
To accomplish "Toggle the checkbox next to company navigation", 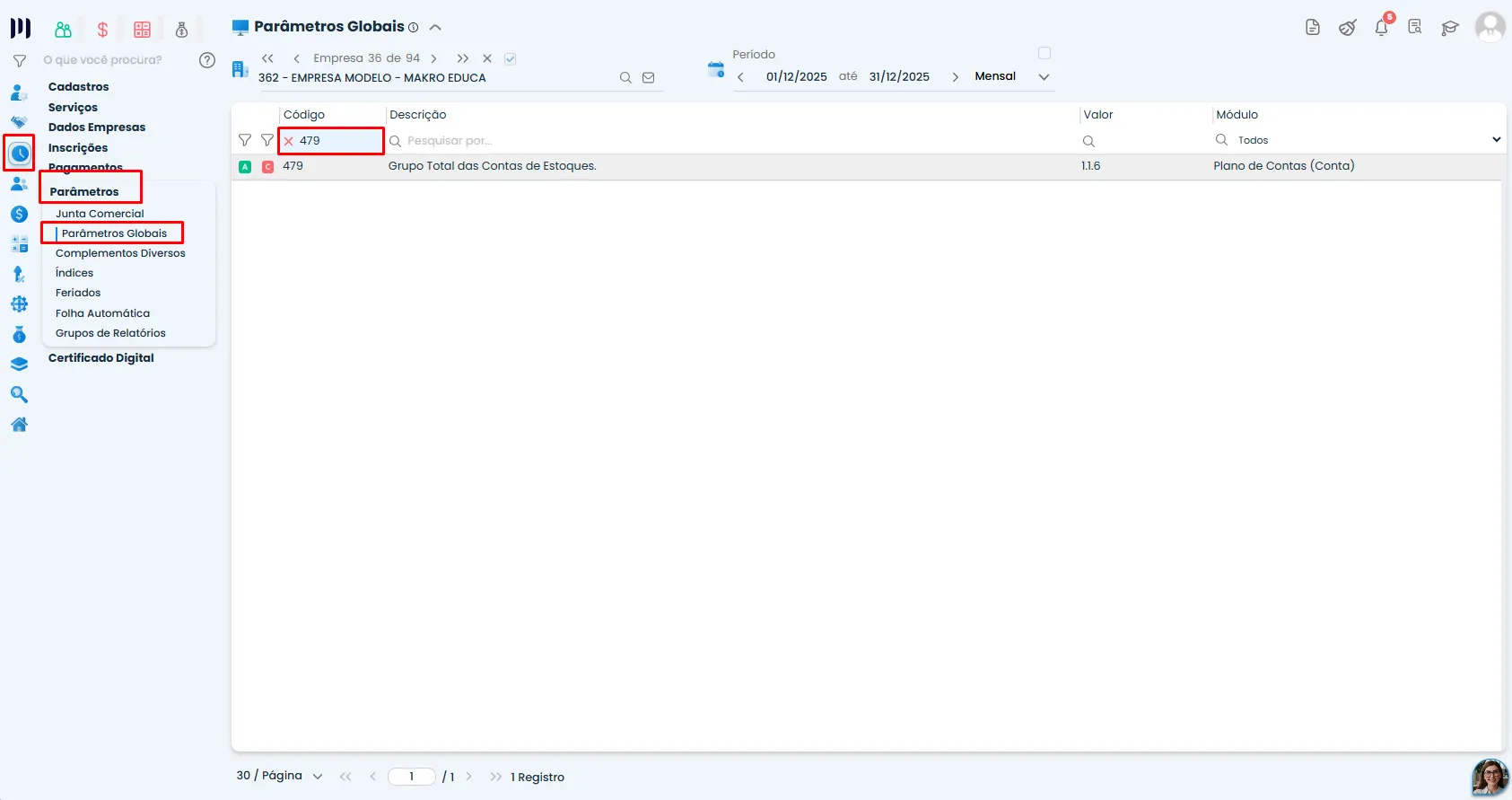I will tap(511, 59).
